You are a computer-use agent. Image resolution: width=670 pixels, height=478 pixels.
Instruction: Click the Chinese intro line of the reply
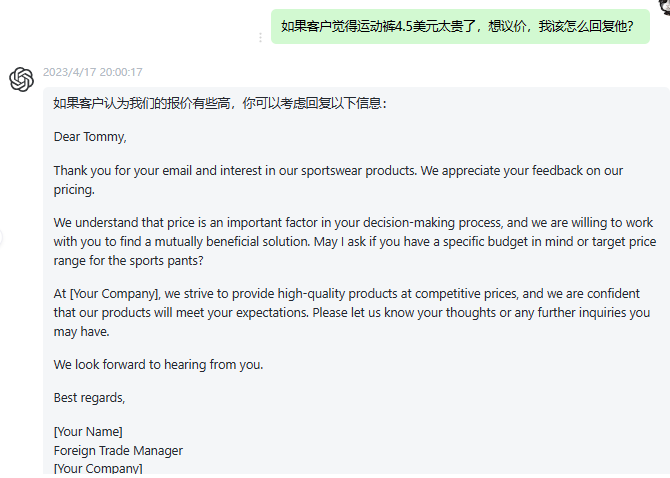(220, 103)
